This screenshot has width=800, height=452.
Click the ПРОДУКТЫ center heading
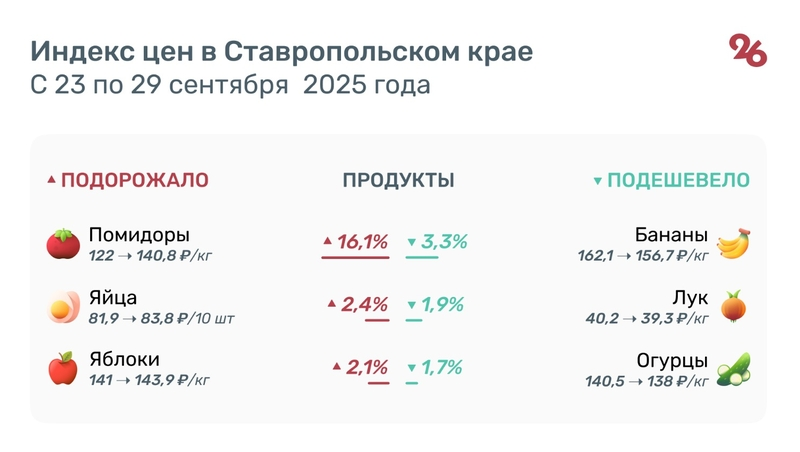tap(398, 180)
